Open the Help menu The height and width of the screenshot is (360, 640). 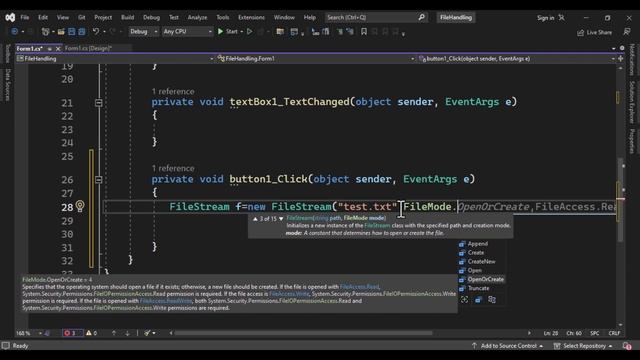pos(310,18)
